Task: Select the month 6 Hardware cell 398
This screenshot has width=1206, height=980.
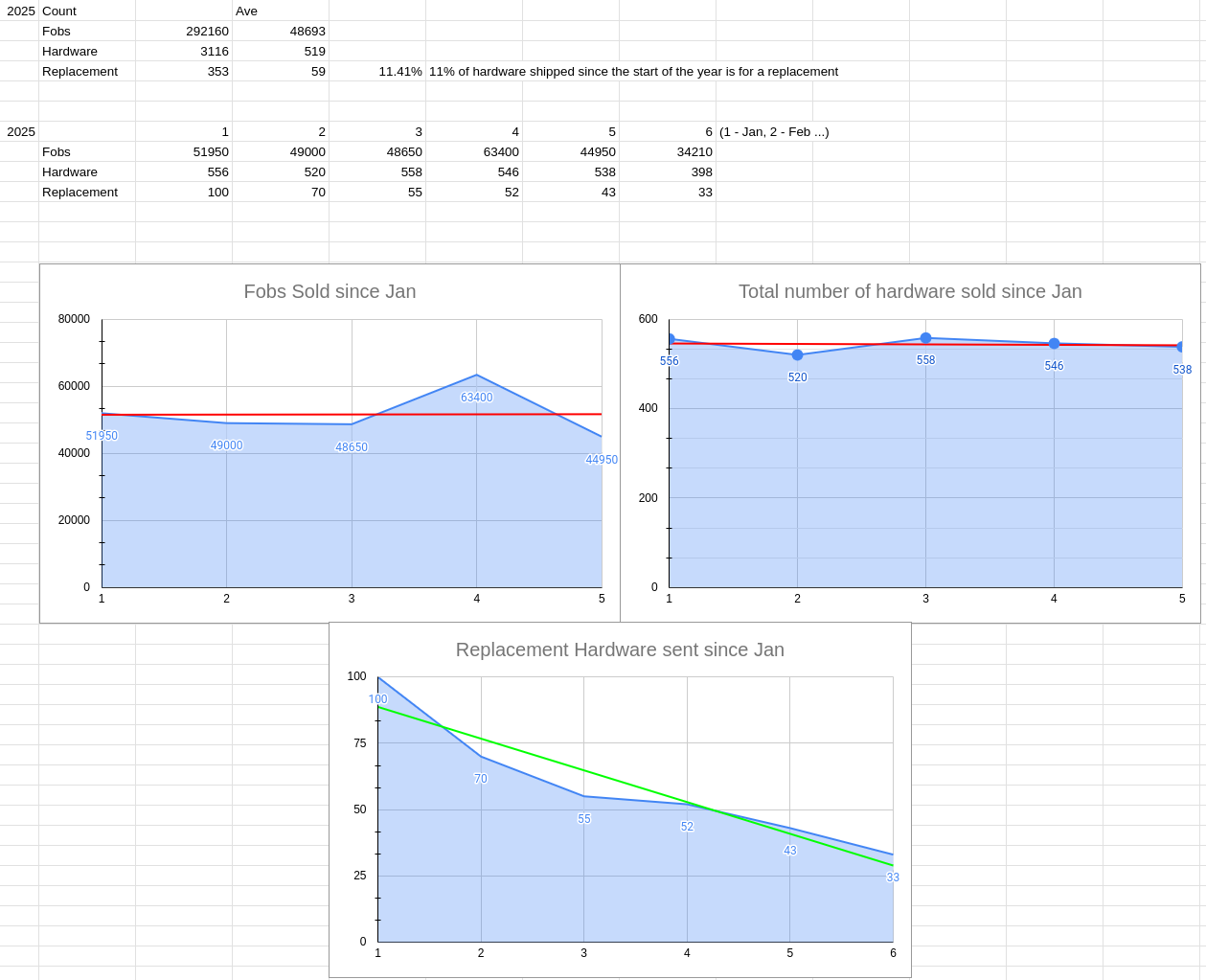Action: (668, 172)
